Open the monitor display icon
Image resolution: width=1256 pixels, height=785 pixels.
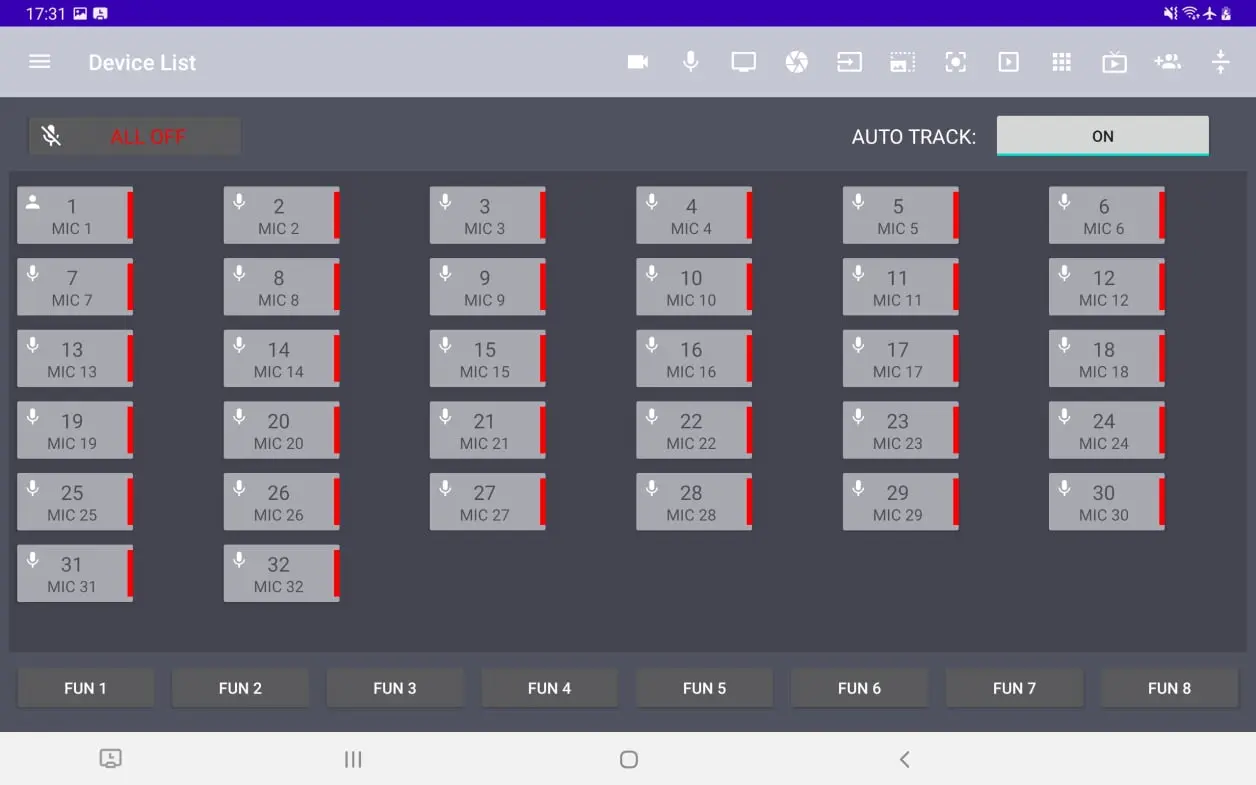click(743, 62)
